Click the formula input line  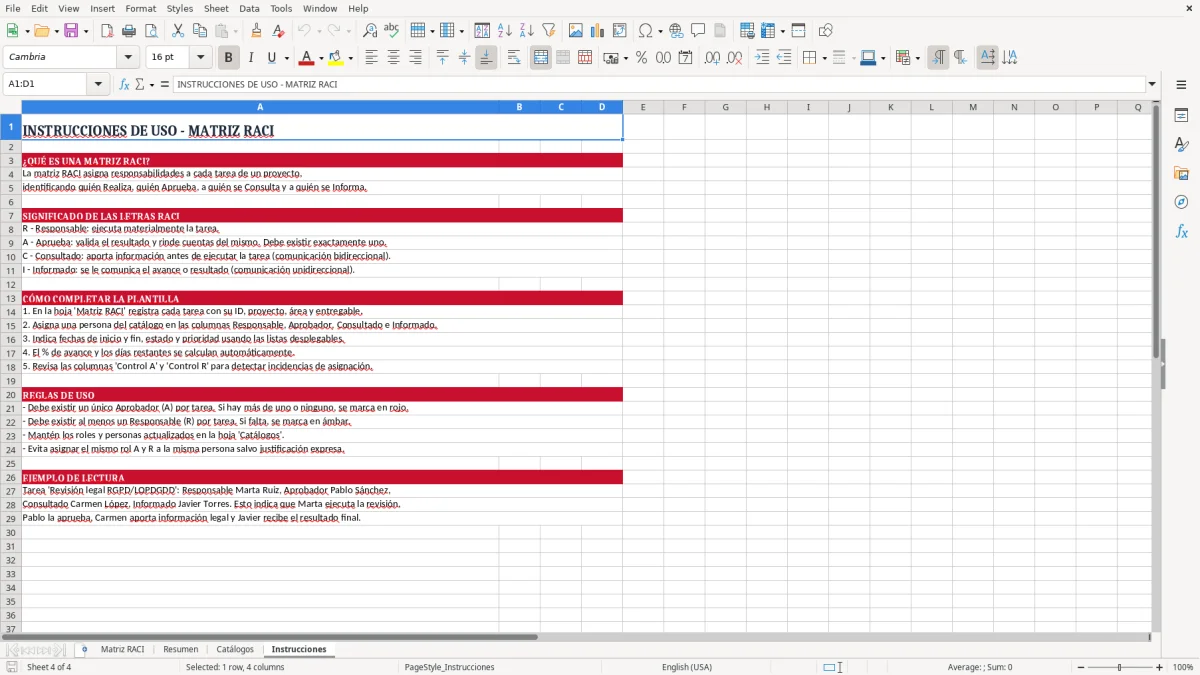659,85
